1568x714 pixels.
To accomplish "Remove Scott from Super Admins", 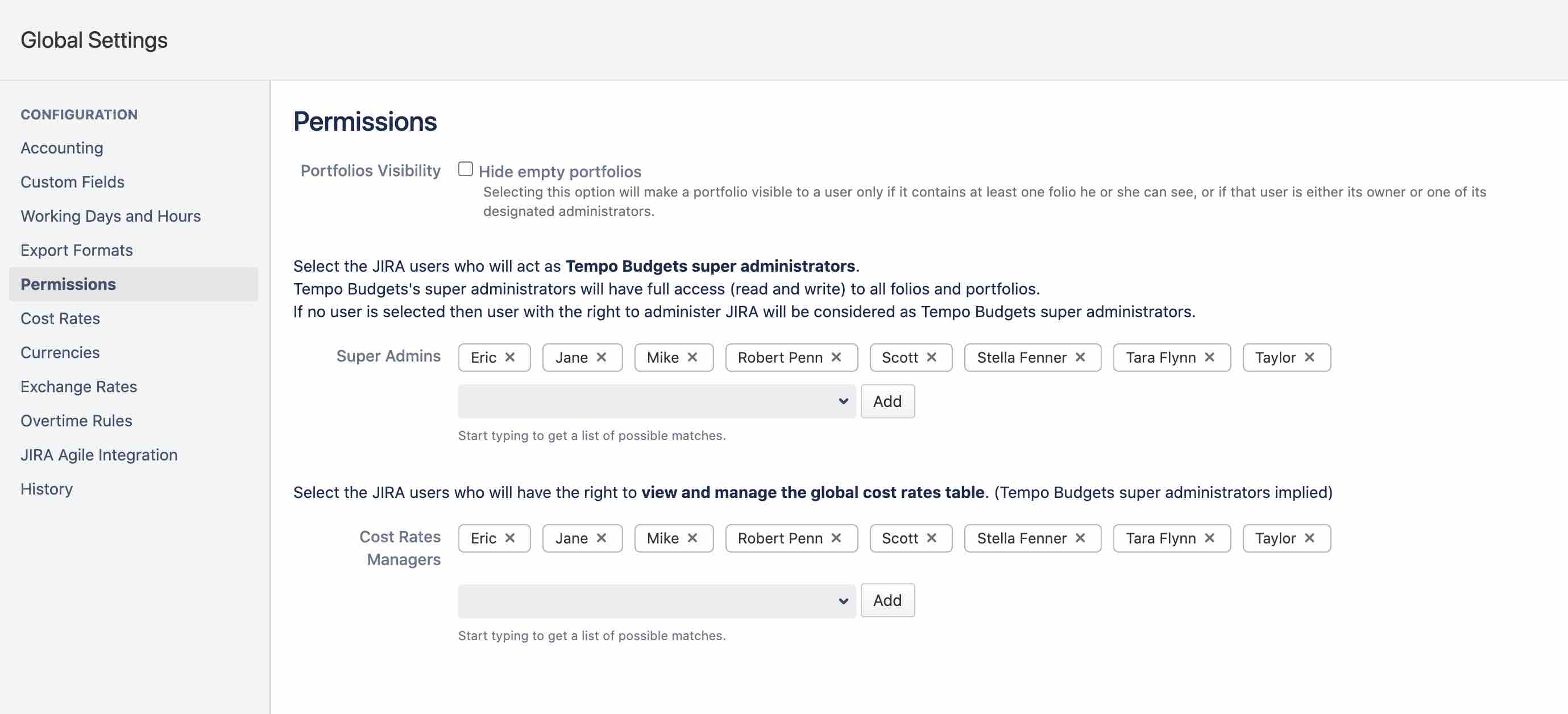I will point(931,358).
